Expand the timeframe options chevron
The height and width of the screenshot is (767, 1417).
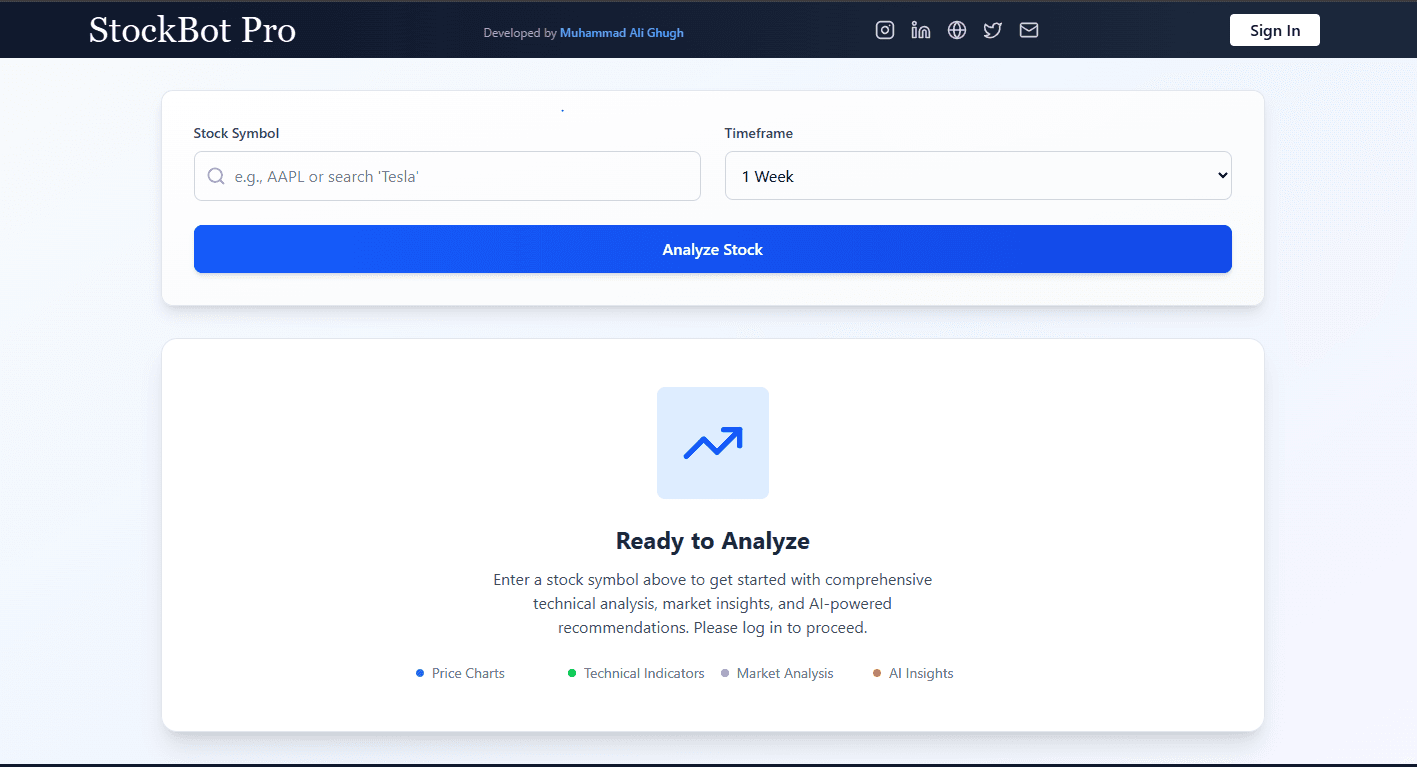tap(1221, 175)
